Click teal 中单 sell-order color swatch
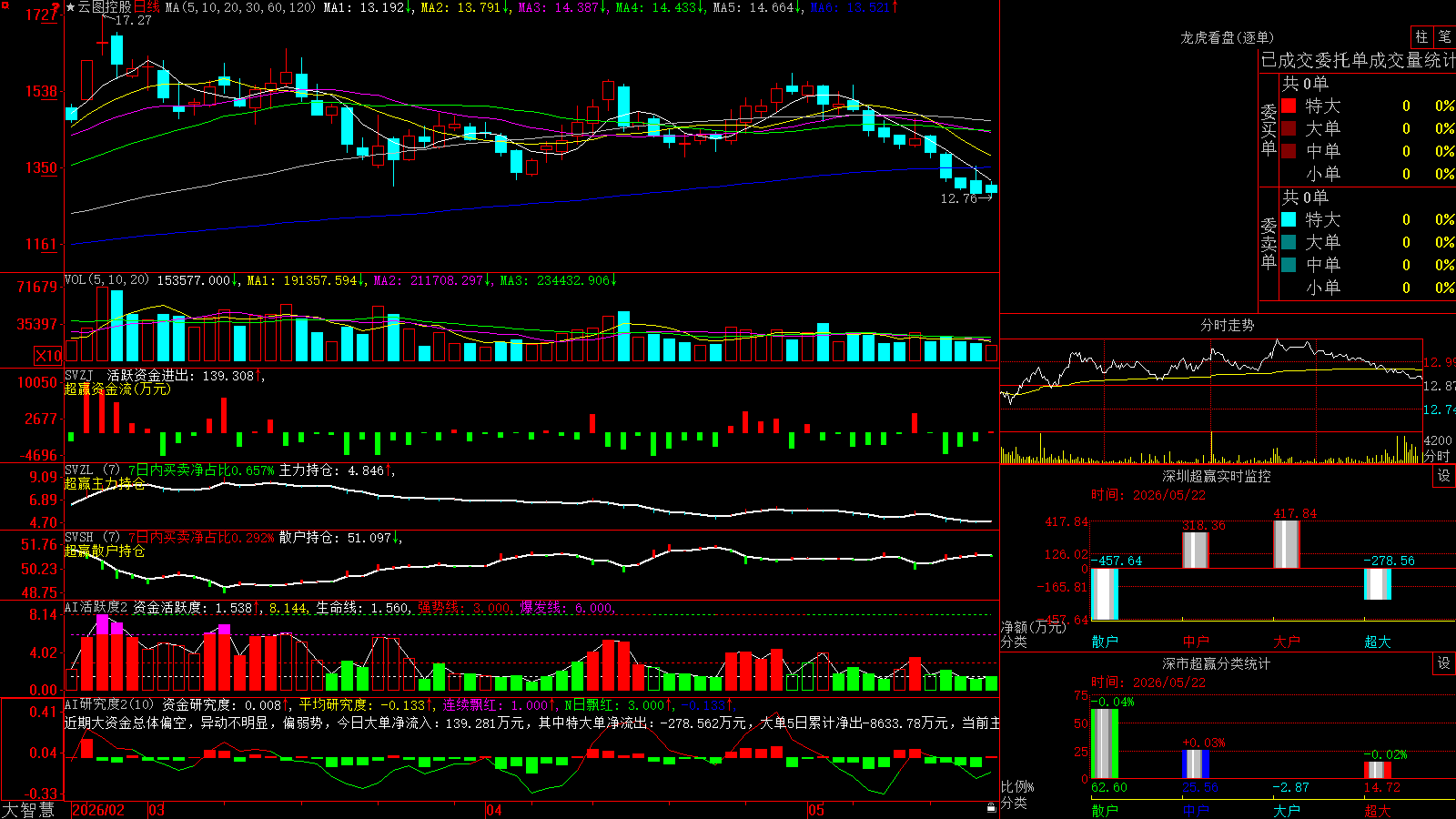This screenshot has width=1456, height=819. [1289, 265]
